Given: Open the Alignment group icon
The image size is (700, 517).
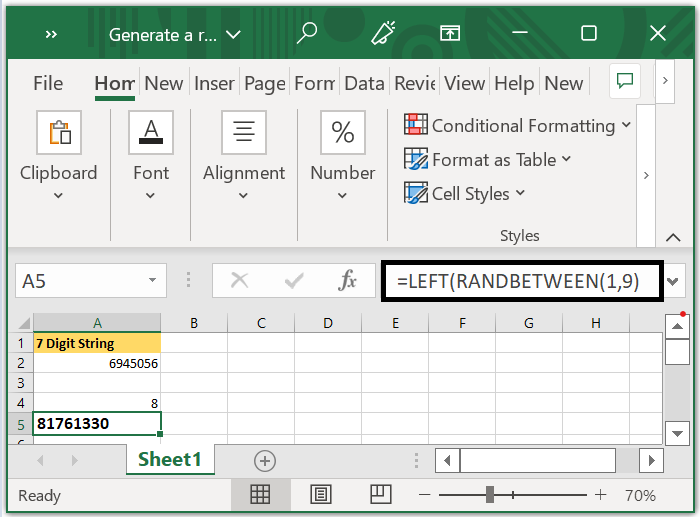Looking at the screenshot, I should (243, 132).
